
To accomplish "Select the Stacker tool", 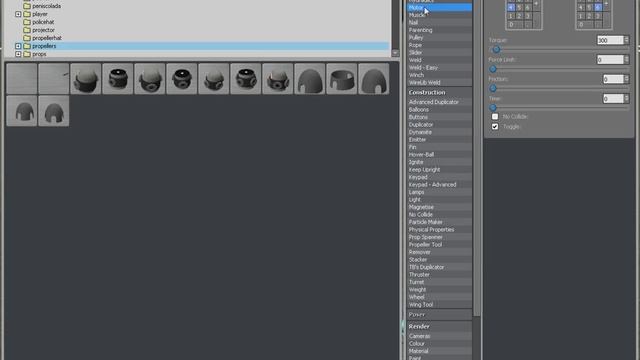I will (439, 260).
